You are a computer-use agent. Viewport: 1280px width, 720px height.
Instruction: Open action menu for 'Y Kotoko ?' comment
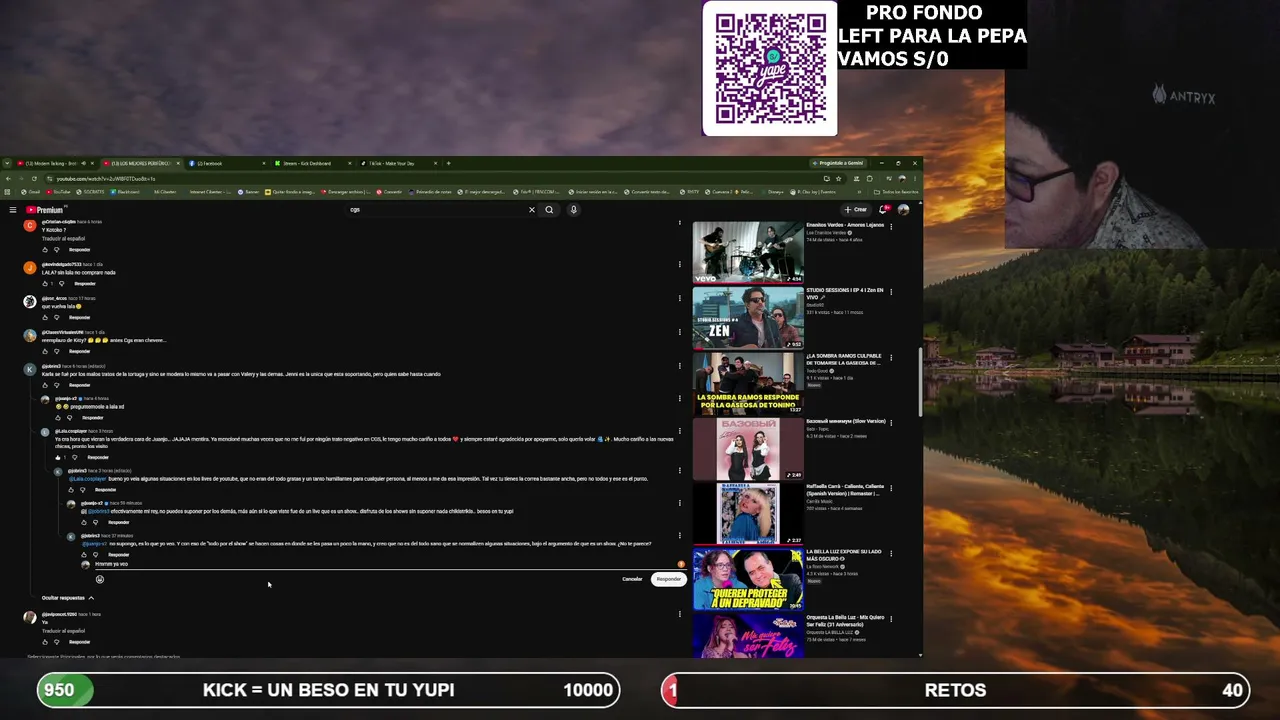[680, 223]
